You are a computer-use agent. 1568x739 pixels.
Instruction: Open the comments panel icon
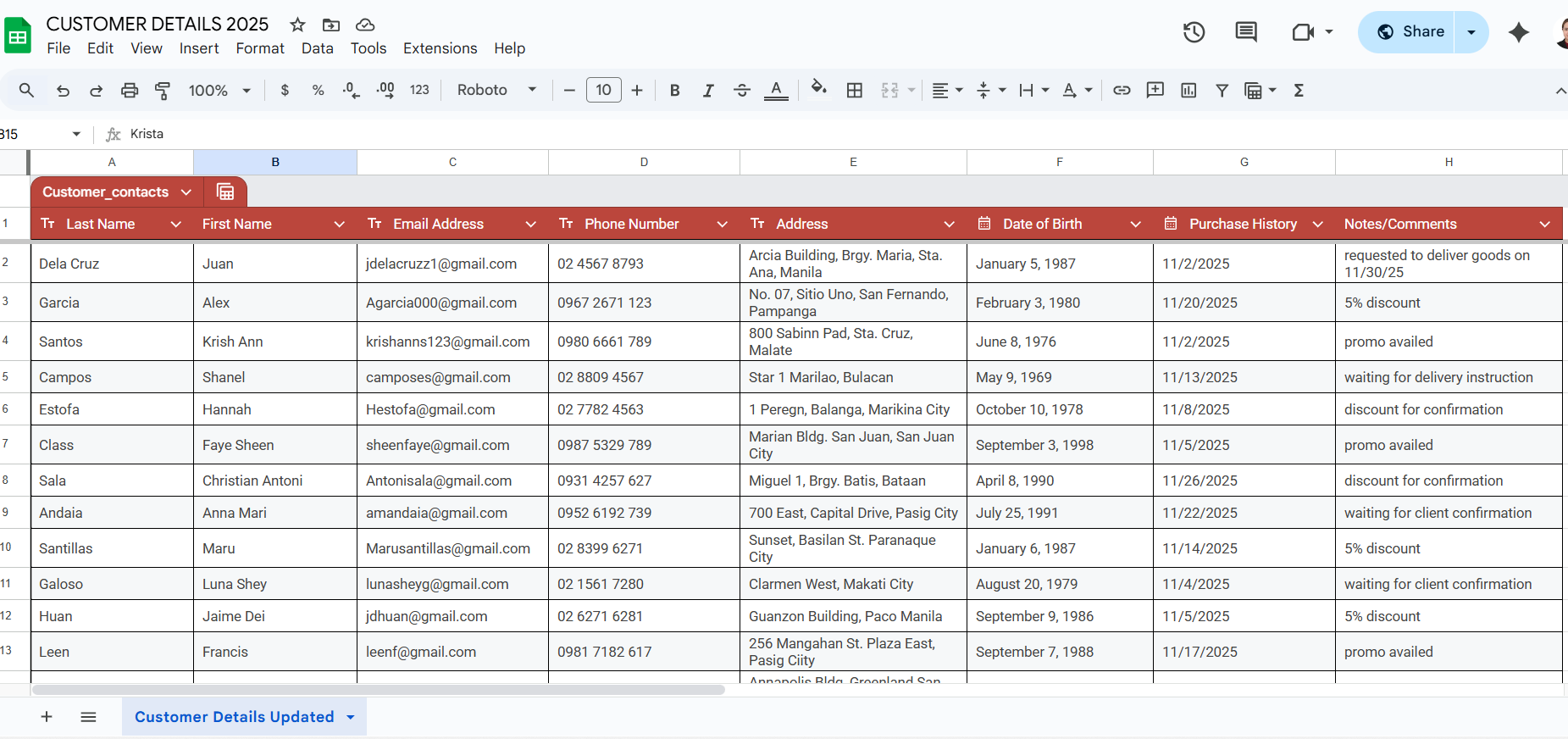(x=1246, y=32)
